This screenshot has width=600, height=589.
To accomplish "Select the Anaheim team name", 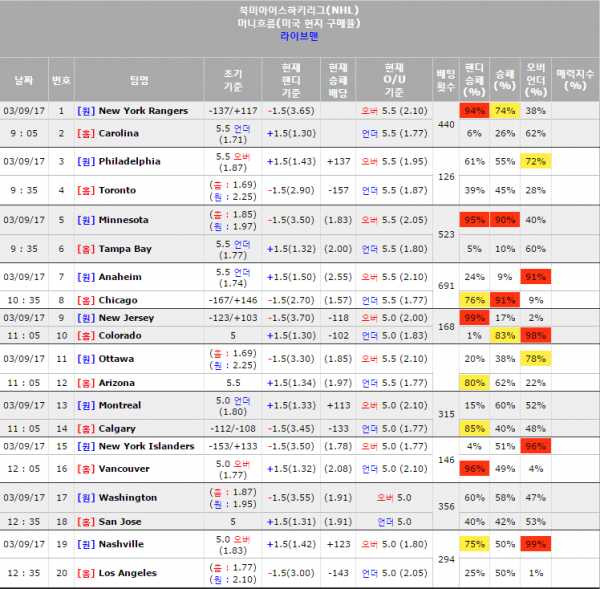I will [x=120, y=277].
